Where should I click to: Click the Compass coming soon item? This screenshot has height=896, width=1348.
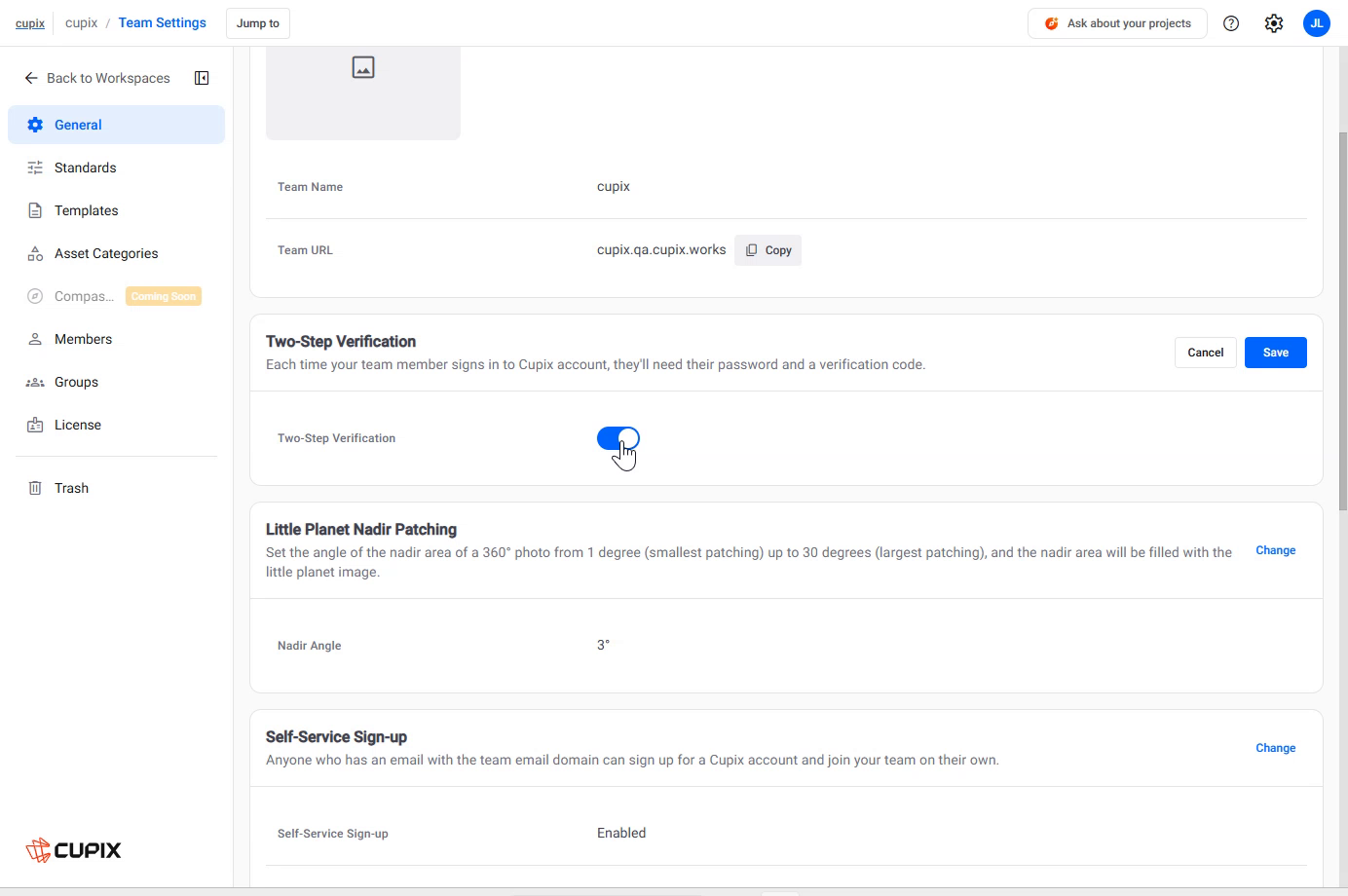pos(116,296)
